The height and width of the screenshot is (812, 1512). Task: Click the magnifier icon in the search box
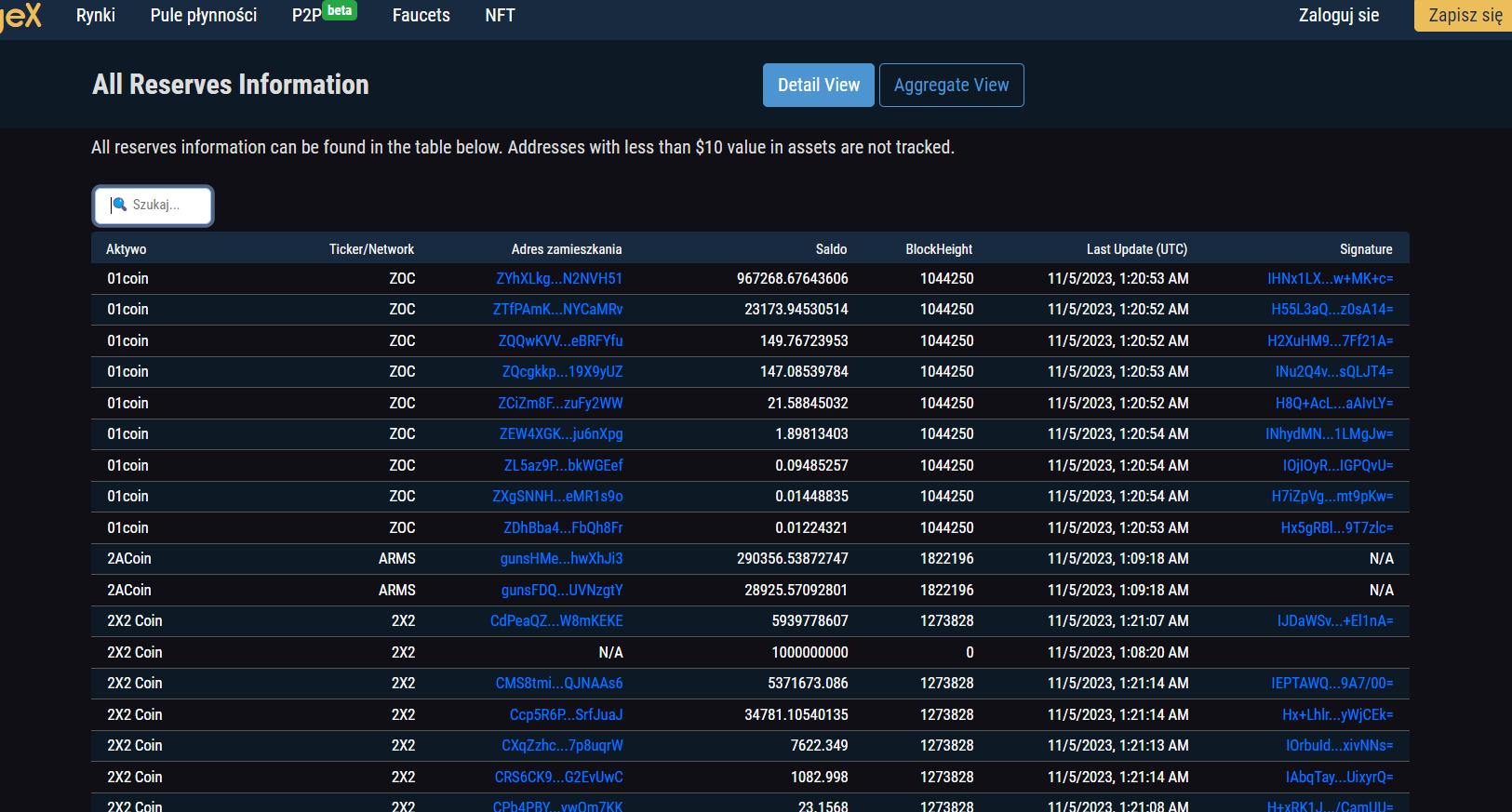click(119, 205)
